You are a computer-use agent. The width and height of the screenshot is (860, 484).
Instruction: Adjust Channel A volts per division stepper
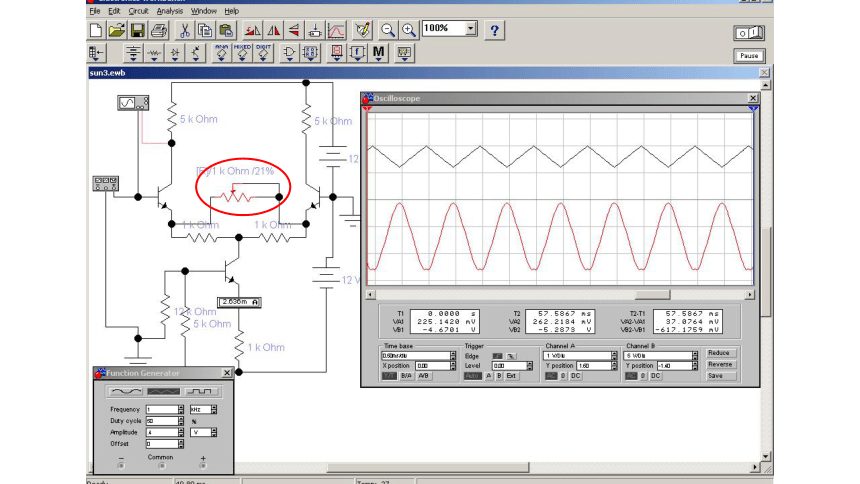[614, 356]
